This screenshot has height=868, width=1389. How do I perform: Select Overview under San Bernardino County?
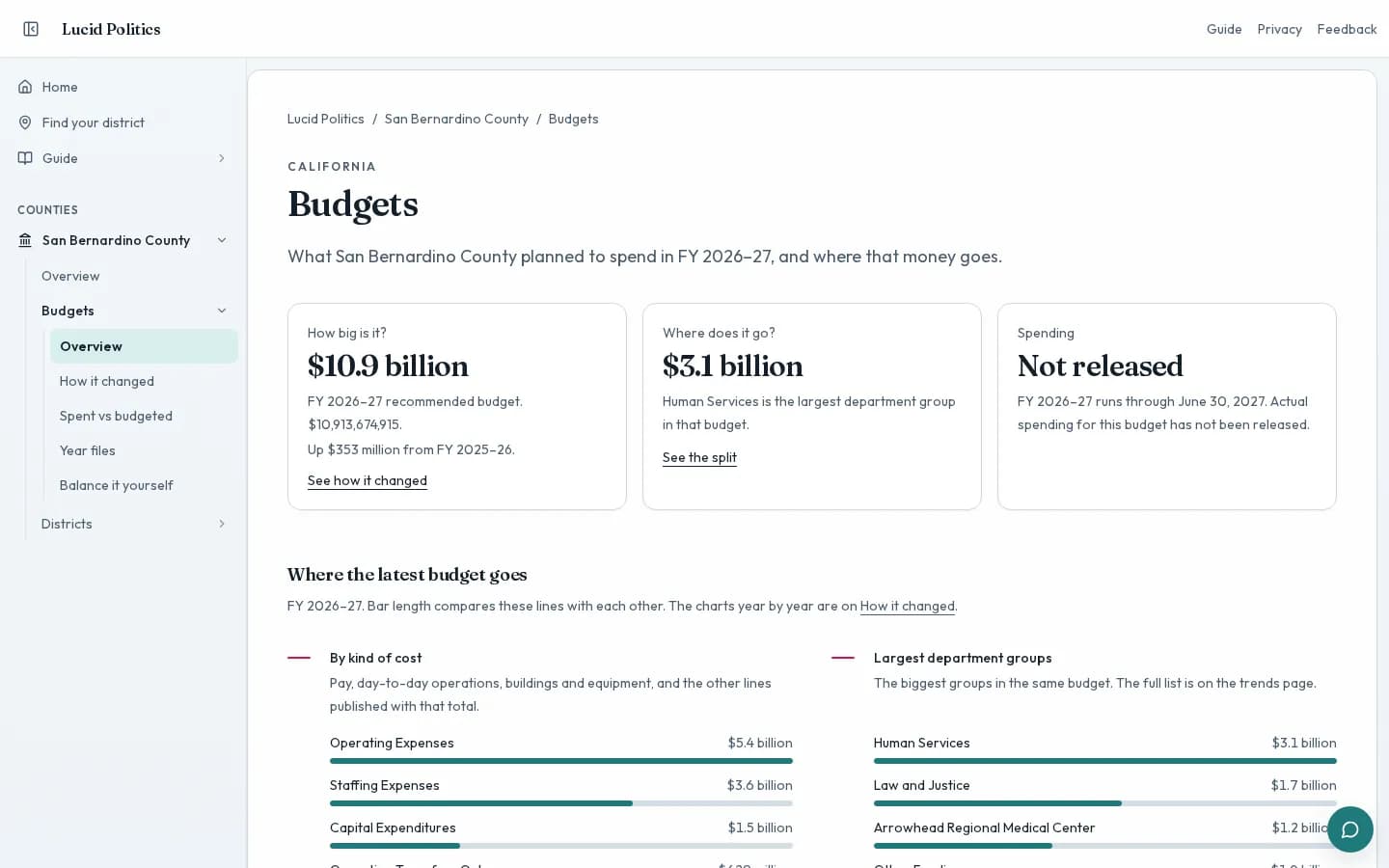point(70,276)
